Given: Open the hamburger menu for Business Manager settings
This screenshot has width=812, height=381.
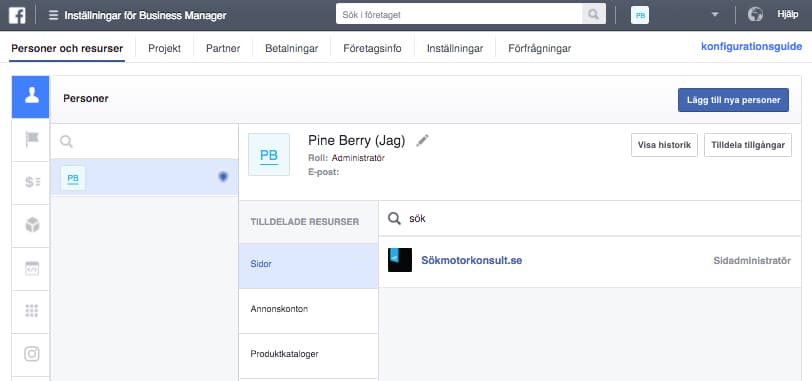Looking at the screenshot, I should point(53,16).
